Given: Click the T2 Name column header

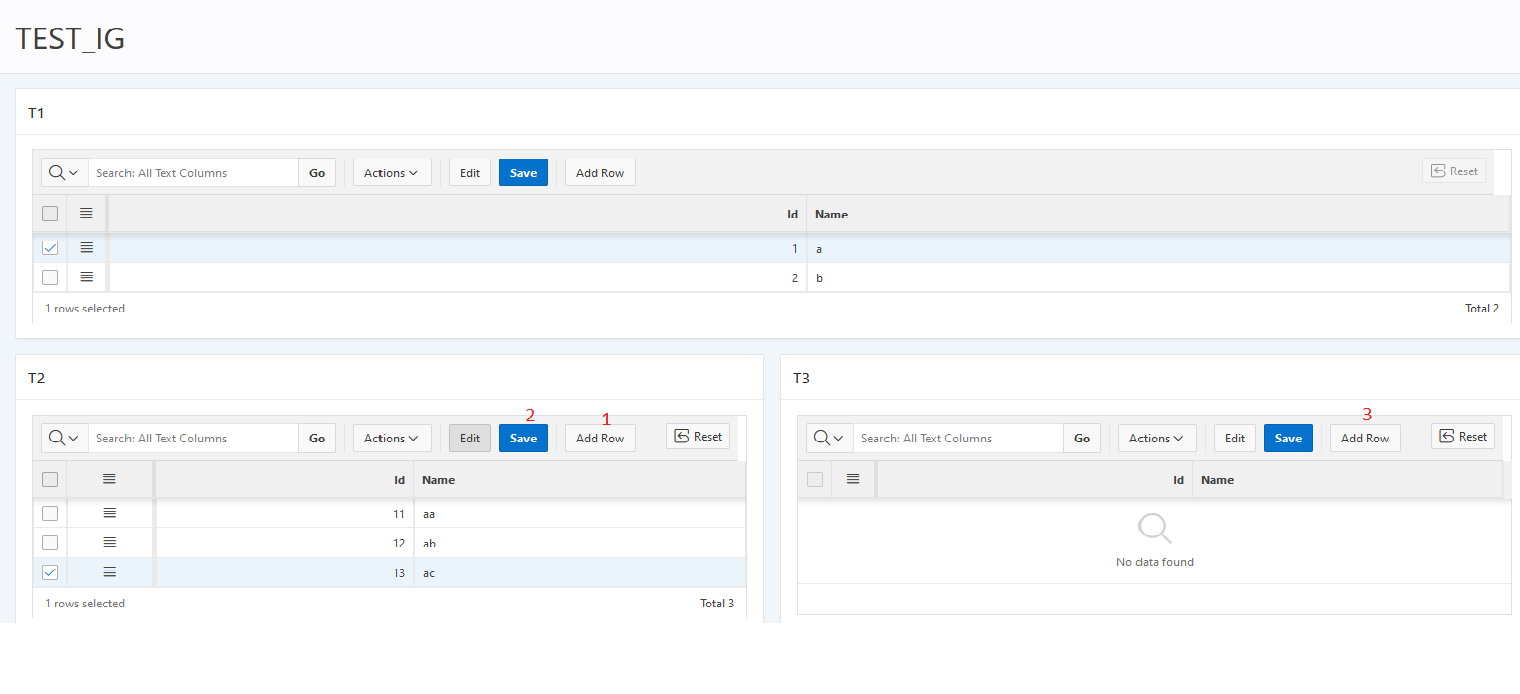Looking at the screenshot, I should (580, 479).
